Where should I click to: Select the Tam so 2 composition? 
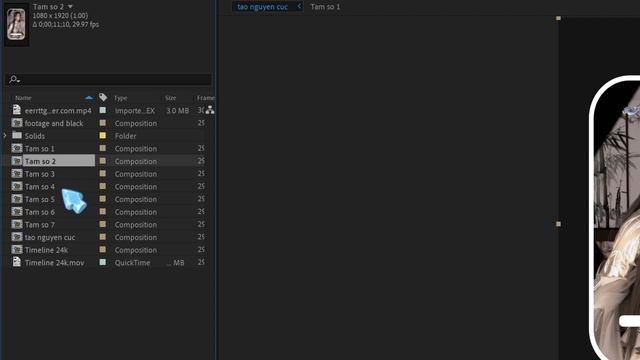click(40, 161)
